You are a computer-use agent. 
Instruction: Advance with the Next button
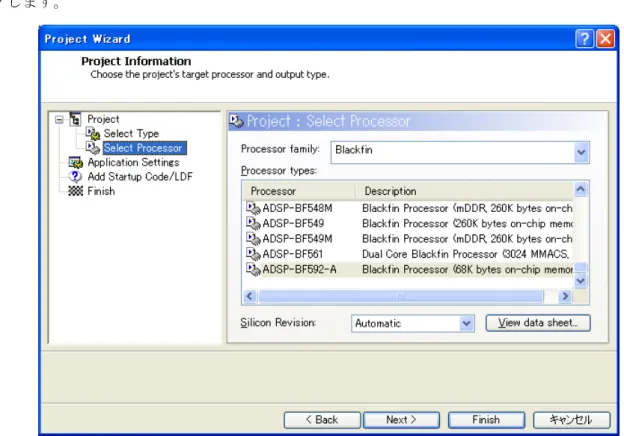click(401, 420)
